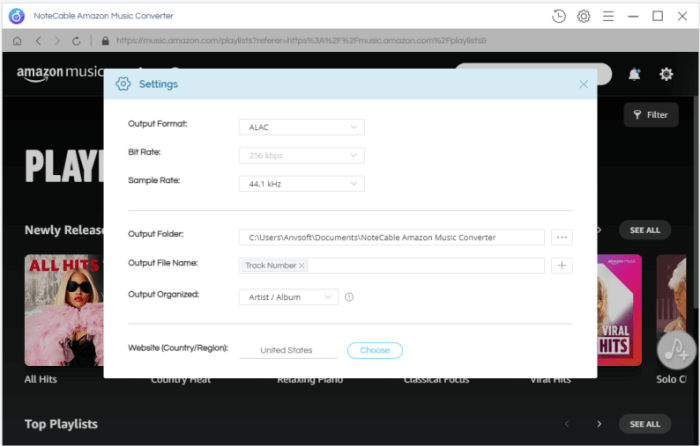Open Output Organized Artist / Album dropdown
Viewport: 700px width, 446px height.
[x=289, y=297]
